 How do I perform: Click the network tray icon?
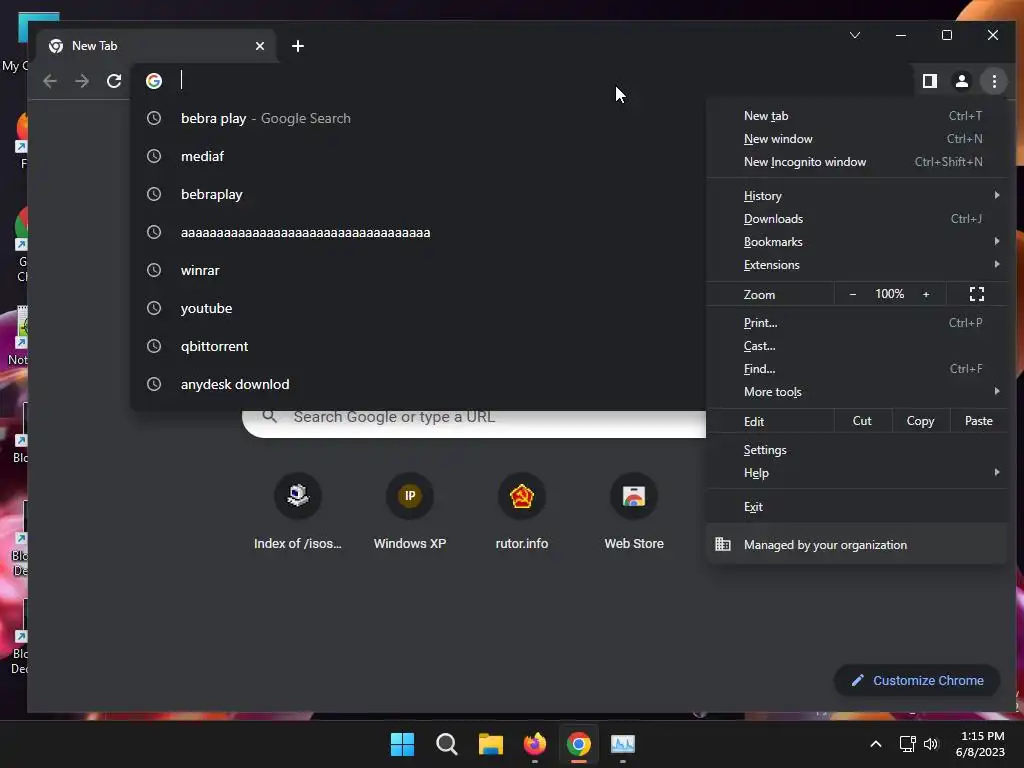click(907, 744)
